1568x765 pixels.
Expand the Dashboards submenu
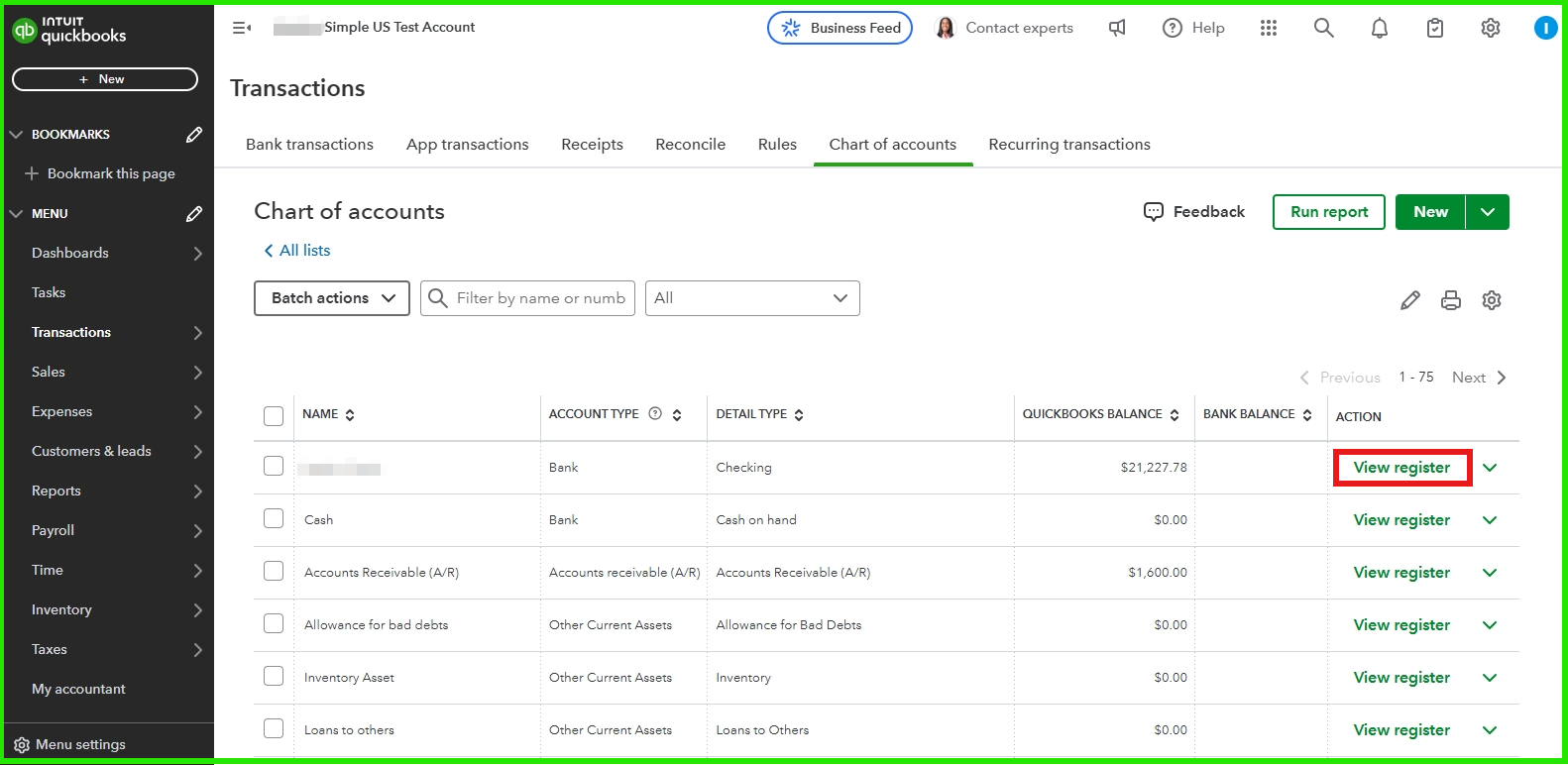(197, 254)
